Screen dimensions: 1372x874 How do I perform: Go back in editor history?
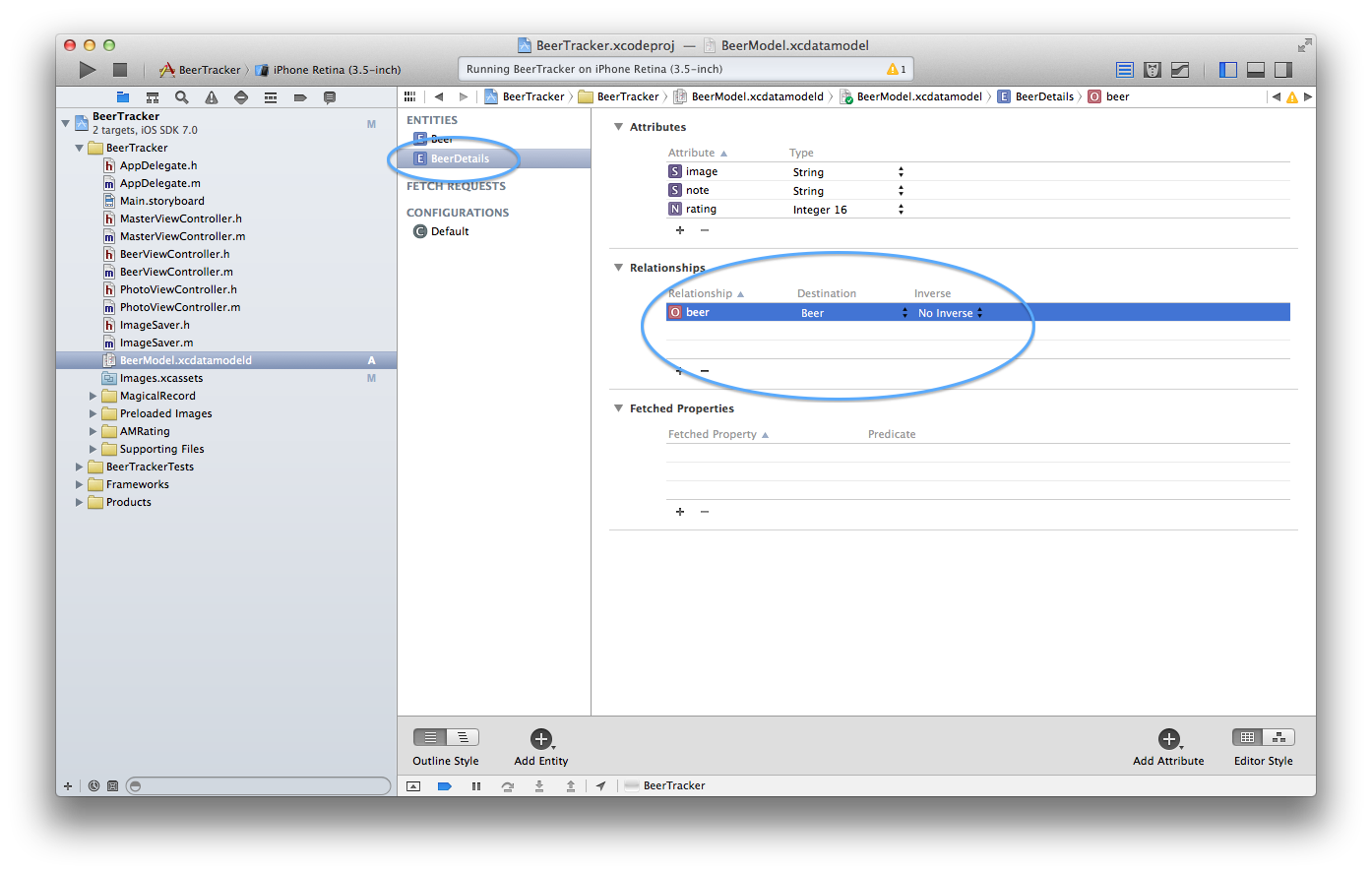[439, 96]
